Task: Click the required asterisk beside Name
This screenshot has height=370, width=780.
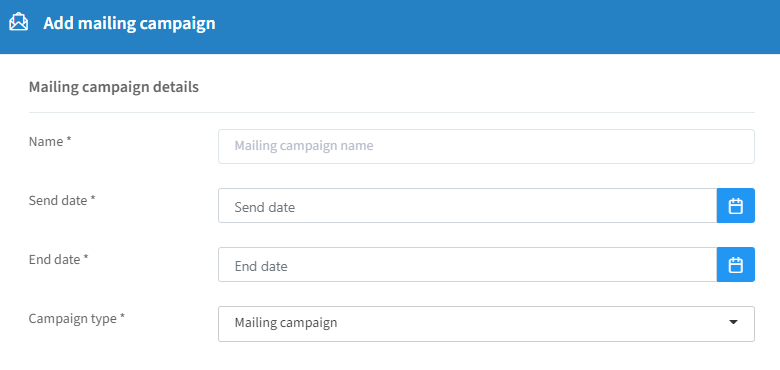Action: tap(69, 140)
